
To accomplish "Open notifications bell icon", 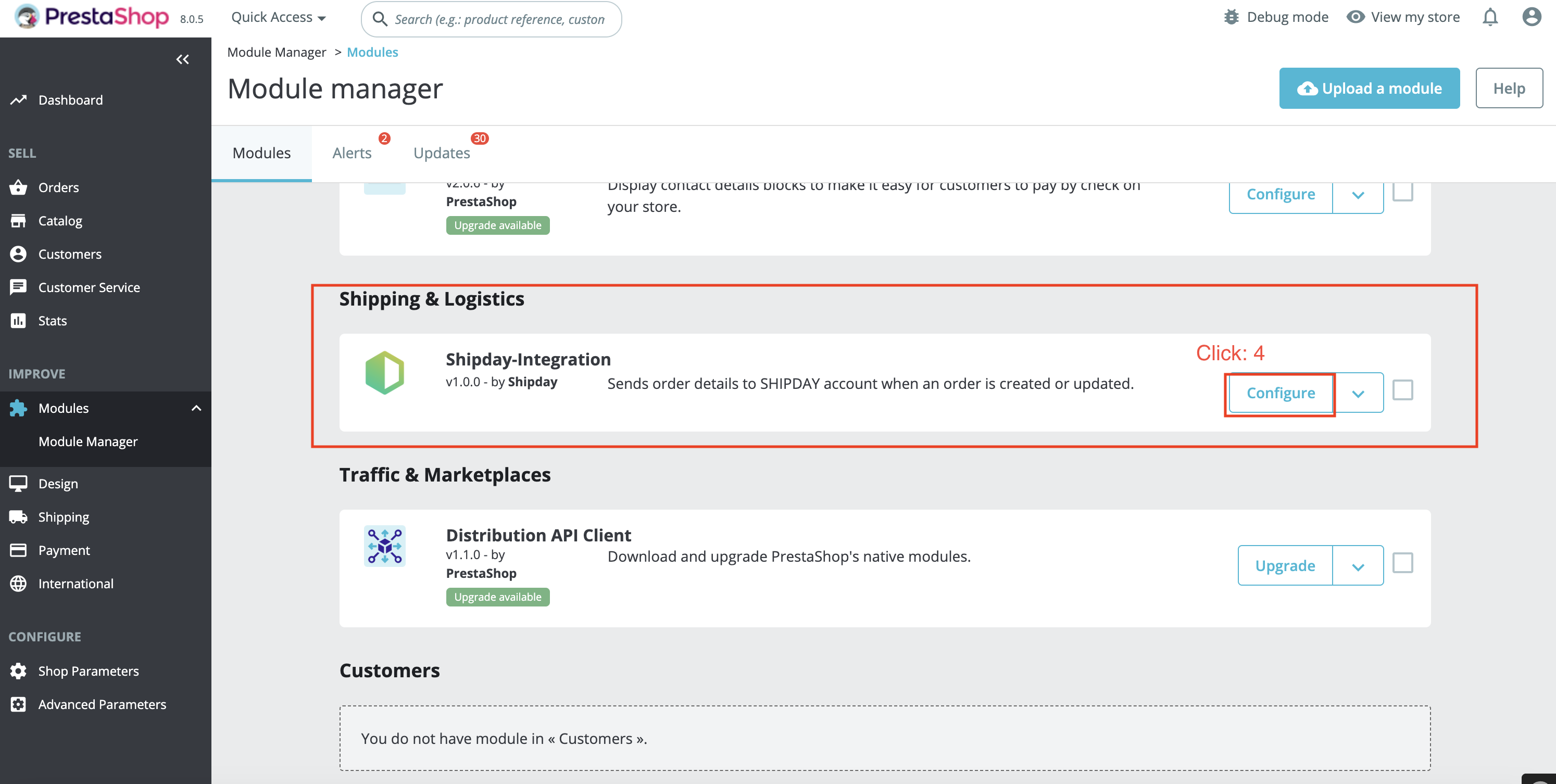I will (1489, 17).
